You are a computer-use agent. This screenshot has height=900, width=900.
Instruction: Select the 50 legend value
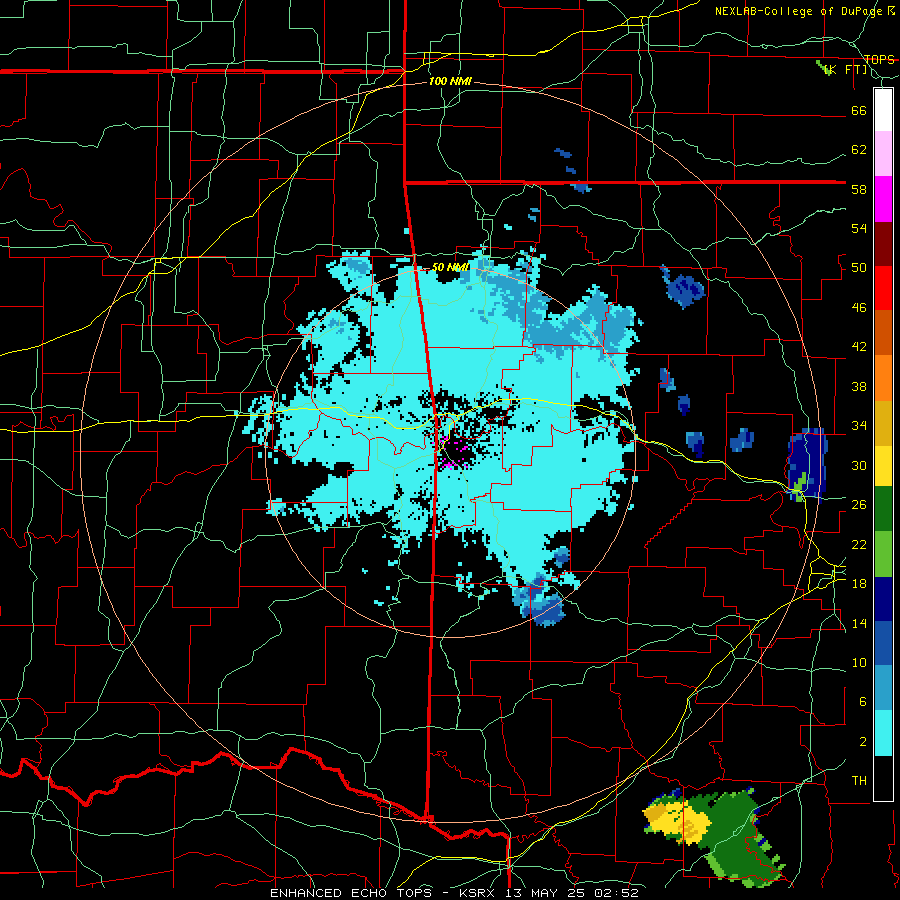point(859,268)
